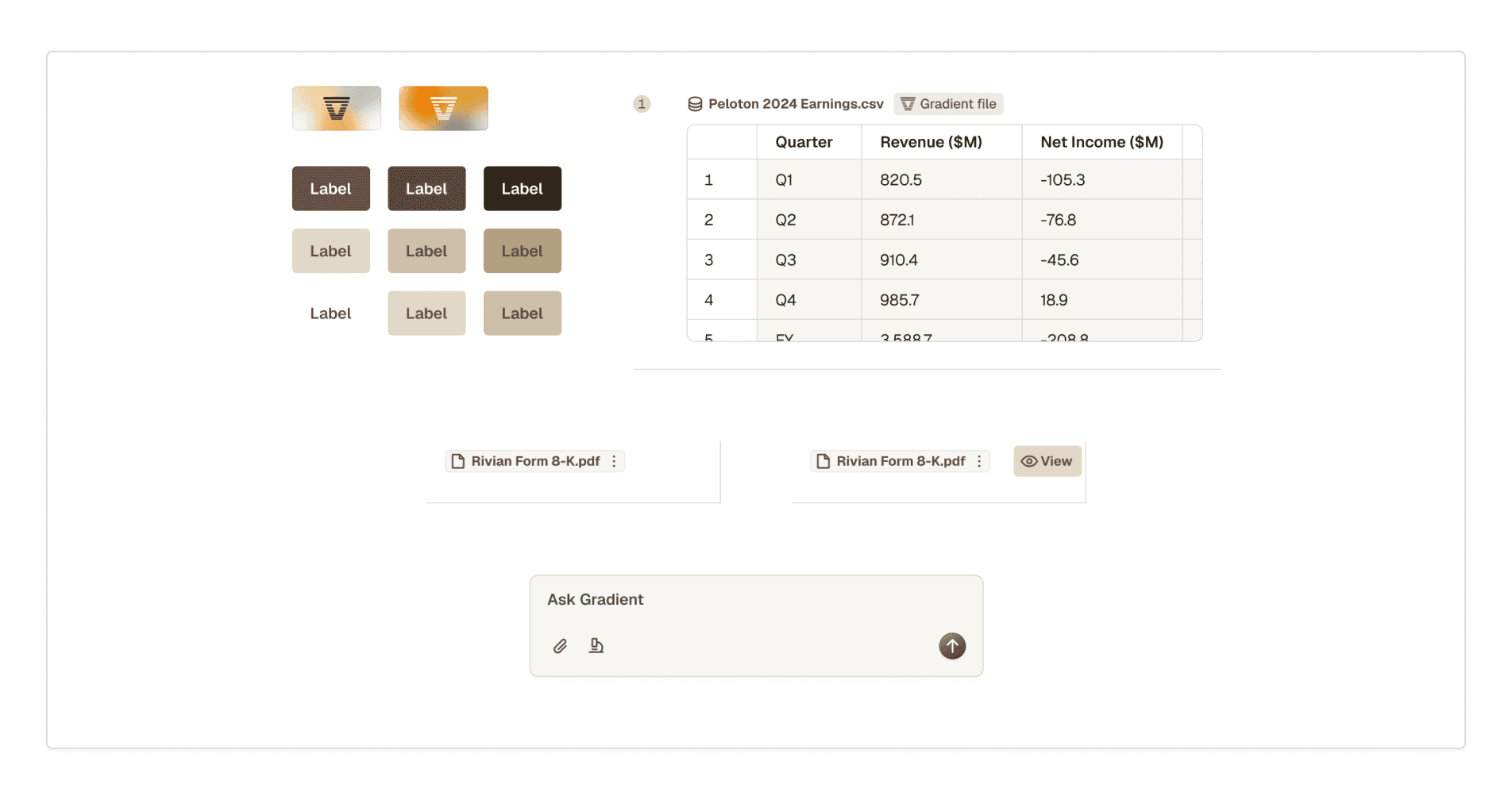Click the circled 1 badge left of the file name
The width and height of the screenshot is (1512, 800).
pos(642,104)
